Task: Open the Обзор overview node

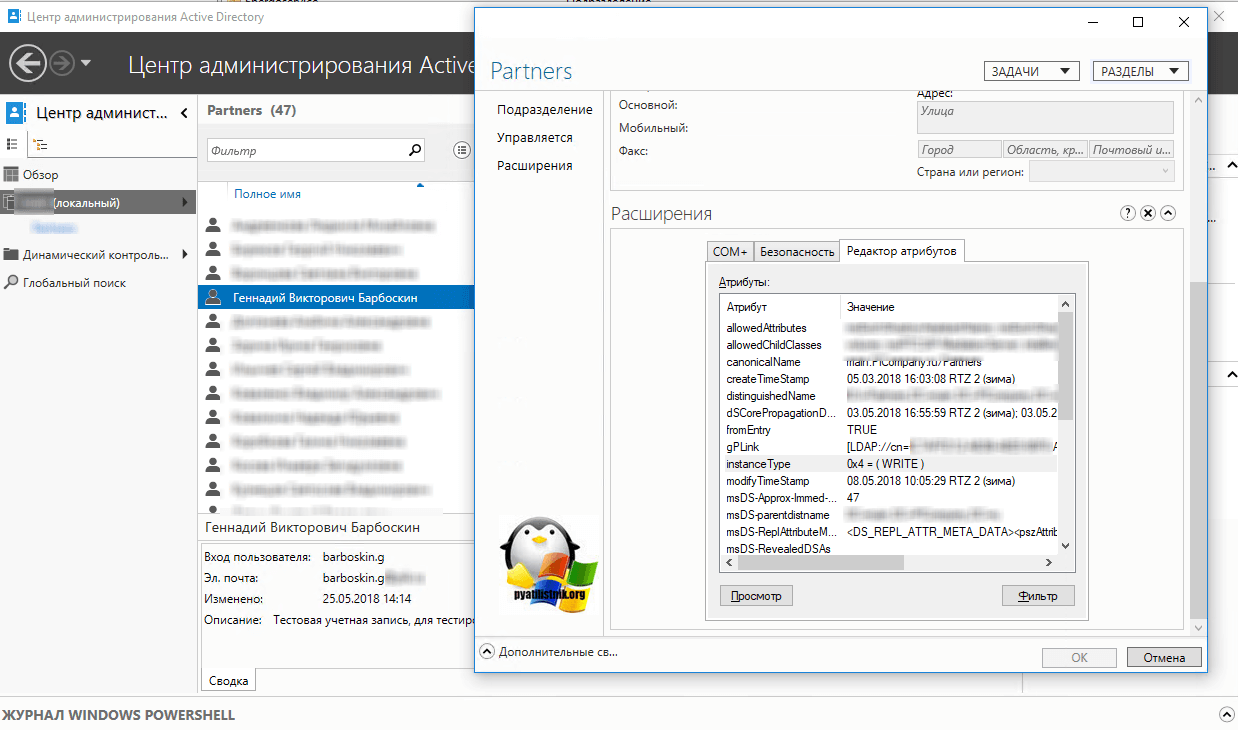Action: (40, 175)
